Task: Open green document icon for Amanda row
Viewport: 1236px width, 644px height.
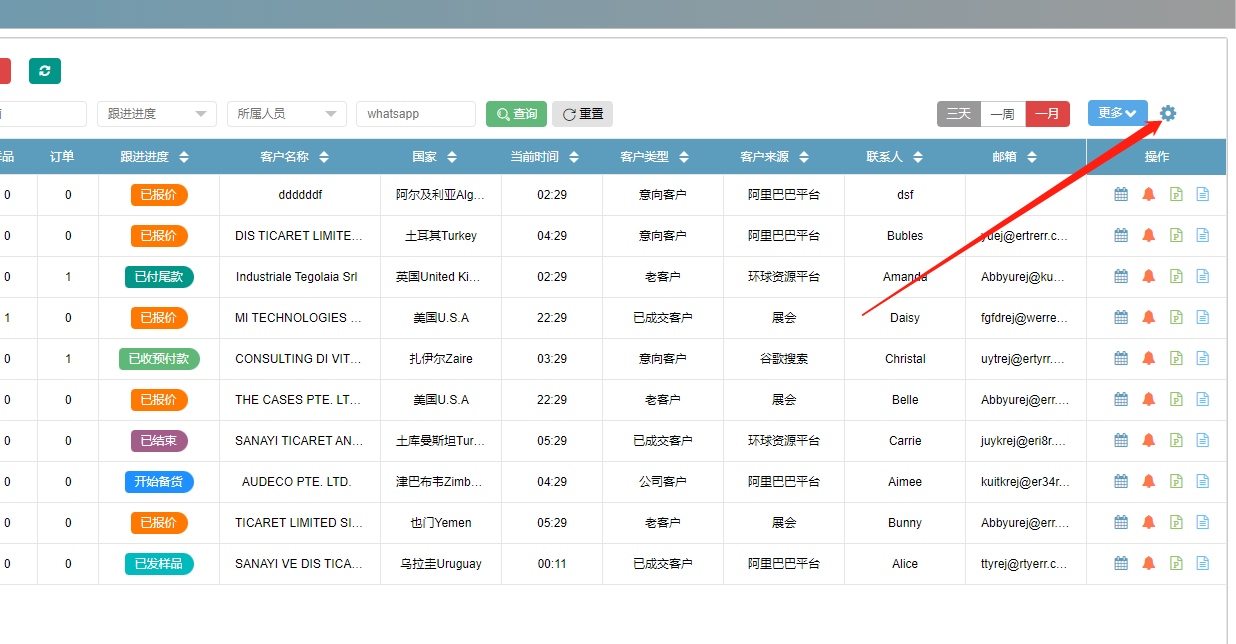Action: click(x=1176, y=277)
